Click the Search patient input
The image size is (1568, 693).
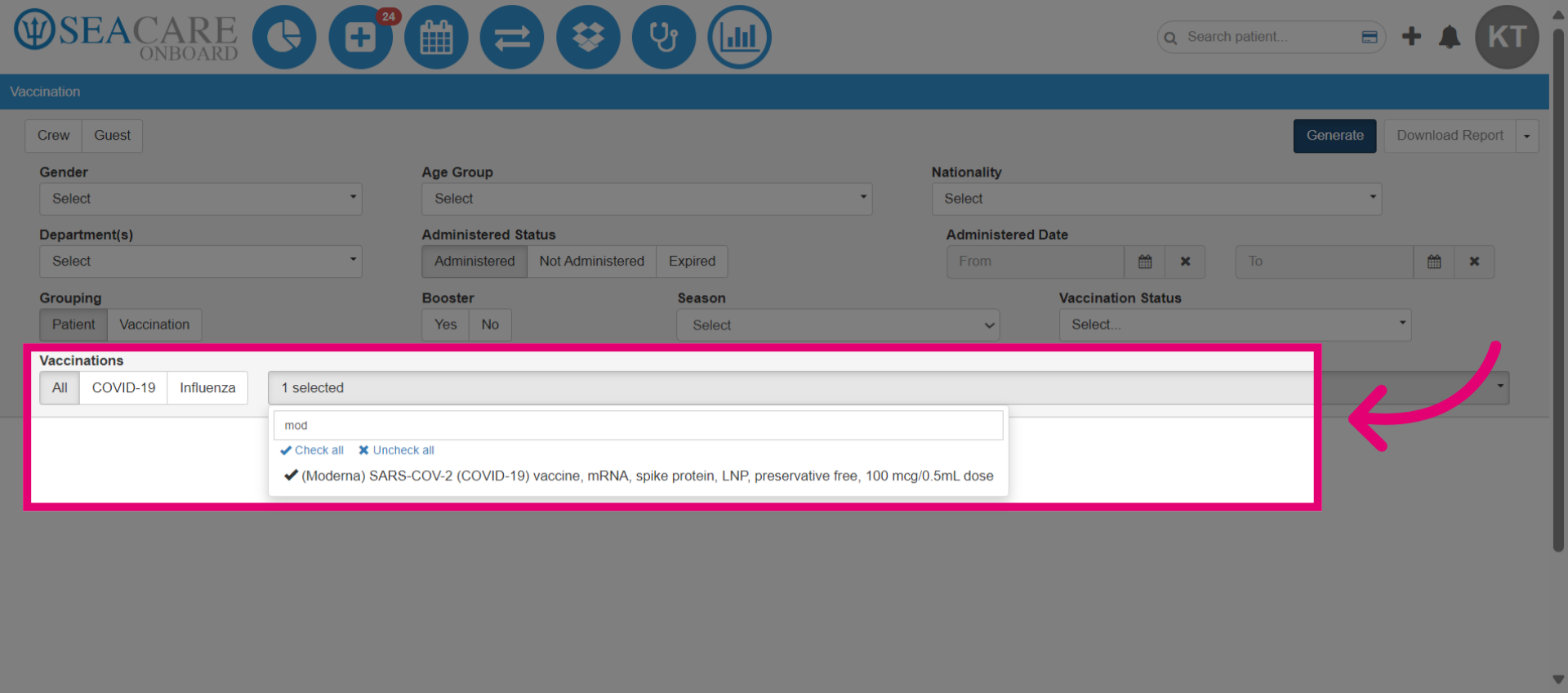(1270, 37)
